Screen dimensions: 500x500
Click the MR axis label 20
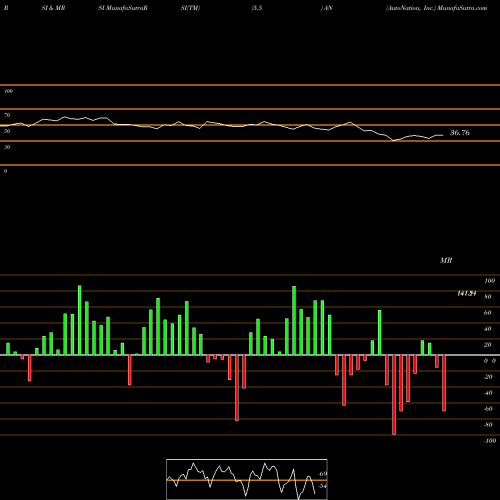(488, 345)
